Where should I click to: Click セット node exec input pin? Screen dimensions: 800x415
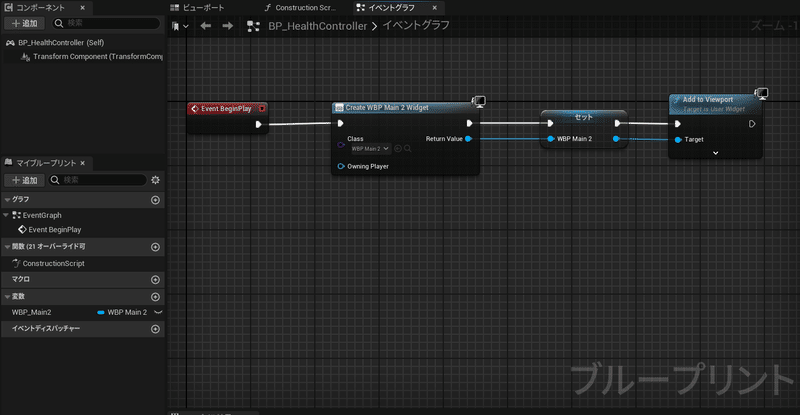click(x=550, y=123)
